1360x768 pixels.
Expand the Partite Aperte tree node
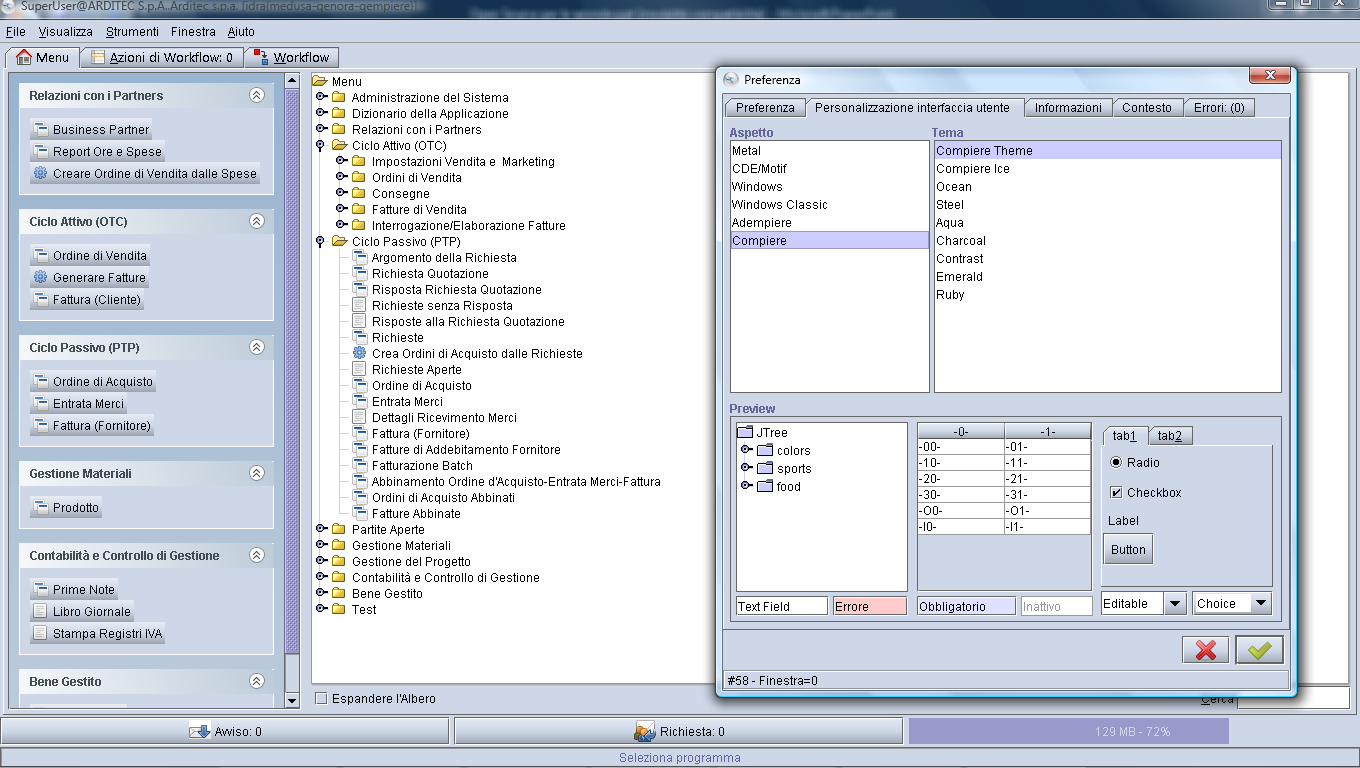pyautogui.click(x=322, y=529)
